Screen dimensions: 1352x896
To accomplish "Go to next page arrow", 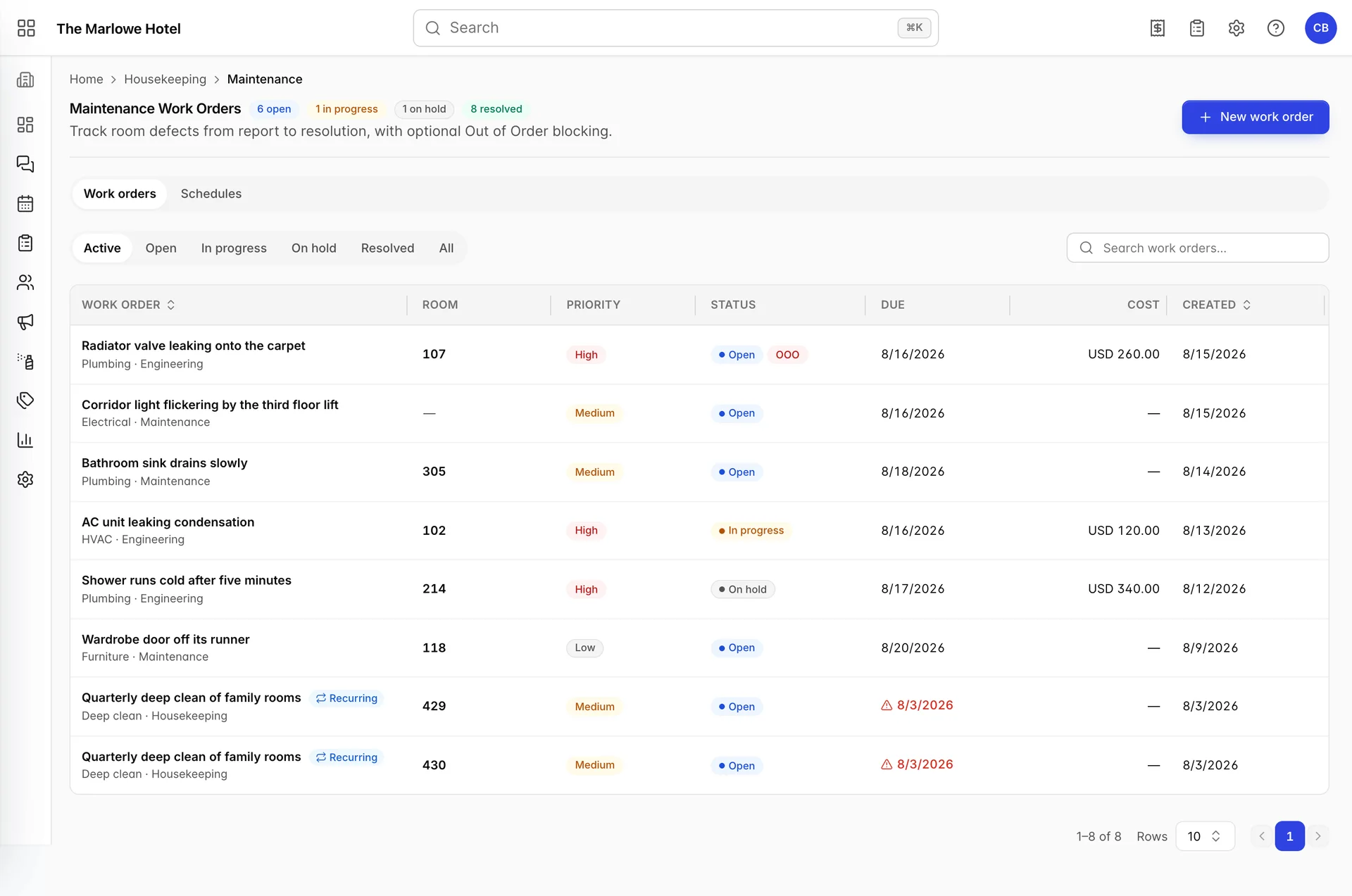I will pyautogui.click(x=1317, y=836).
